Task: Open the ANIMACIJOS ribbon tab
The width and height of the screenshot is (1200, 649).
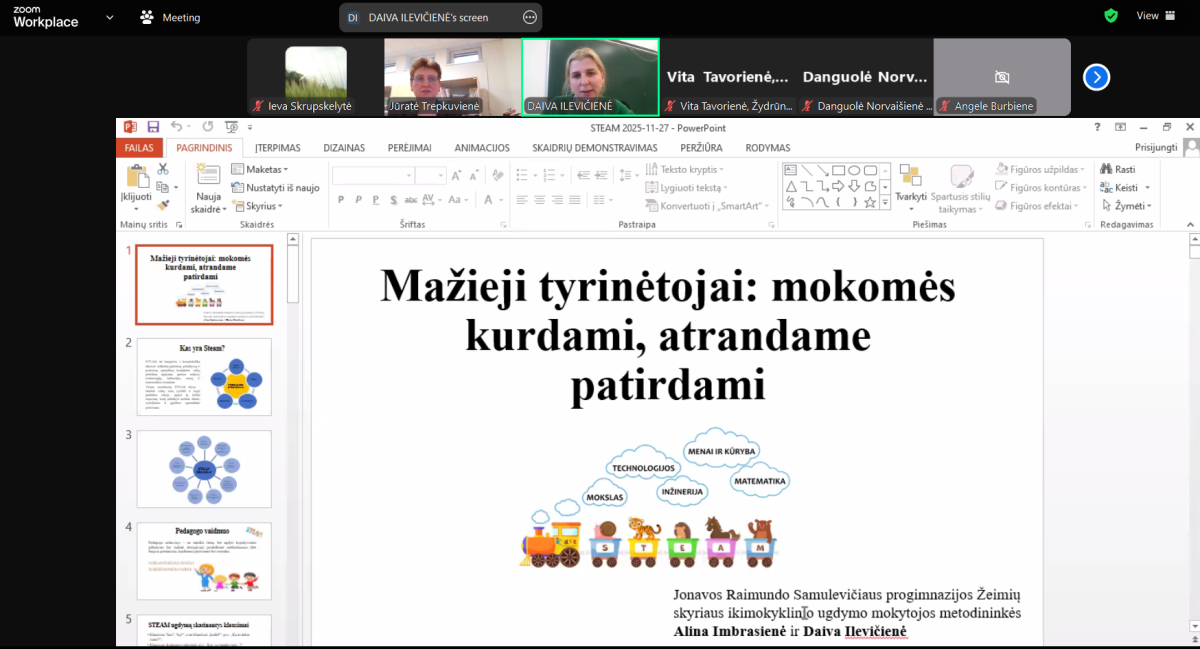Action: [x=482, y=148]
